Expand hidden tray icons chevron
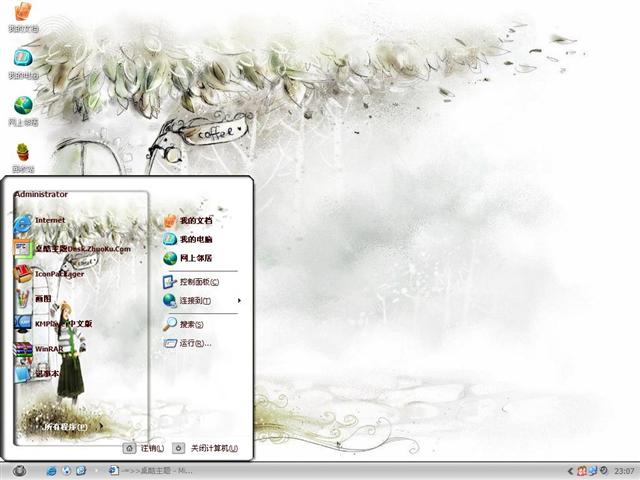 (x=571, y=471)
